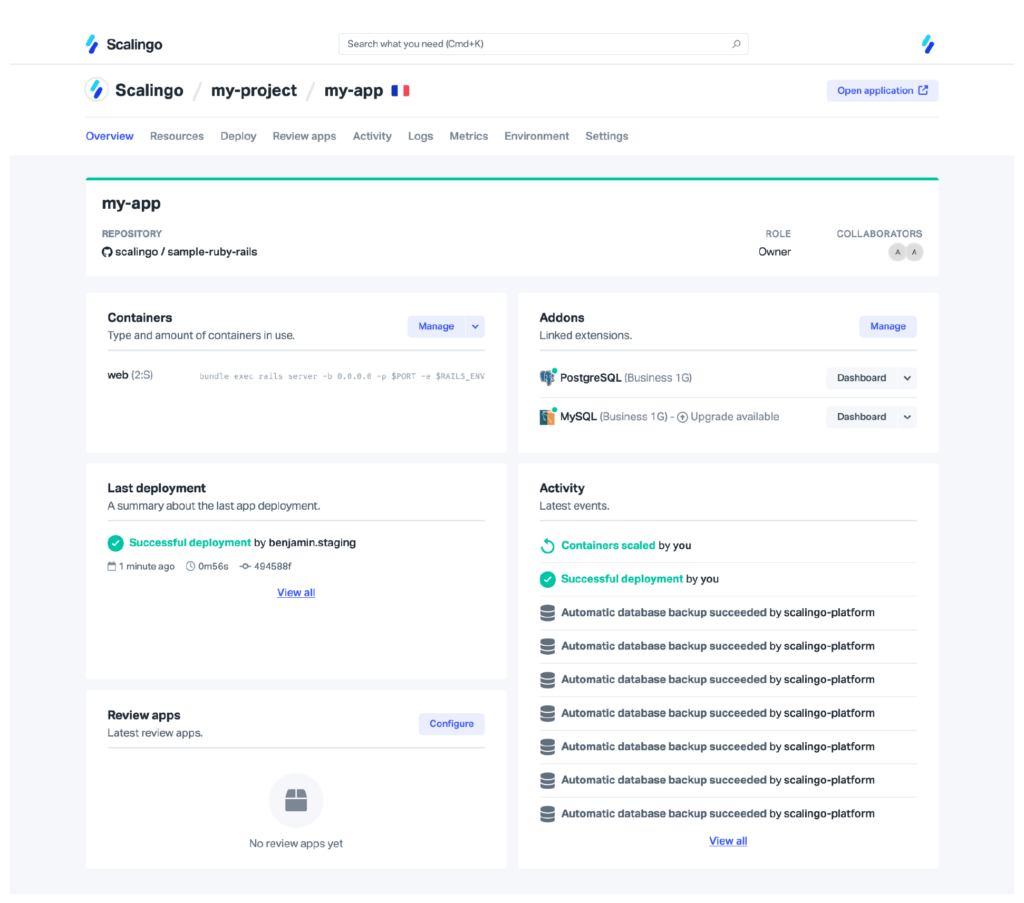Click the GitHub icon beside scalingo / sample-ruby-rails
This screenshot has height=903, width=1024.
(107, 252)
